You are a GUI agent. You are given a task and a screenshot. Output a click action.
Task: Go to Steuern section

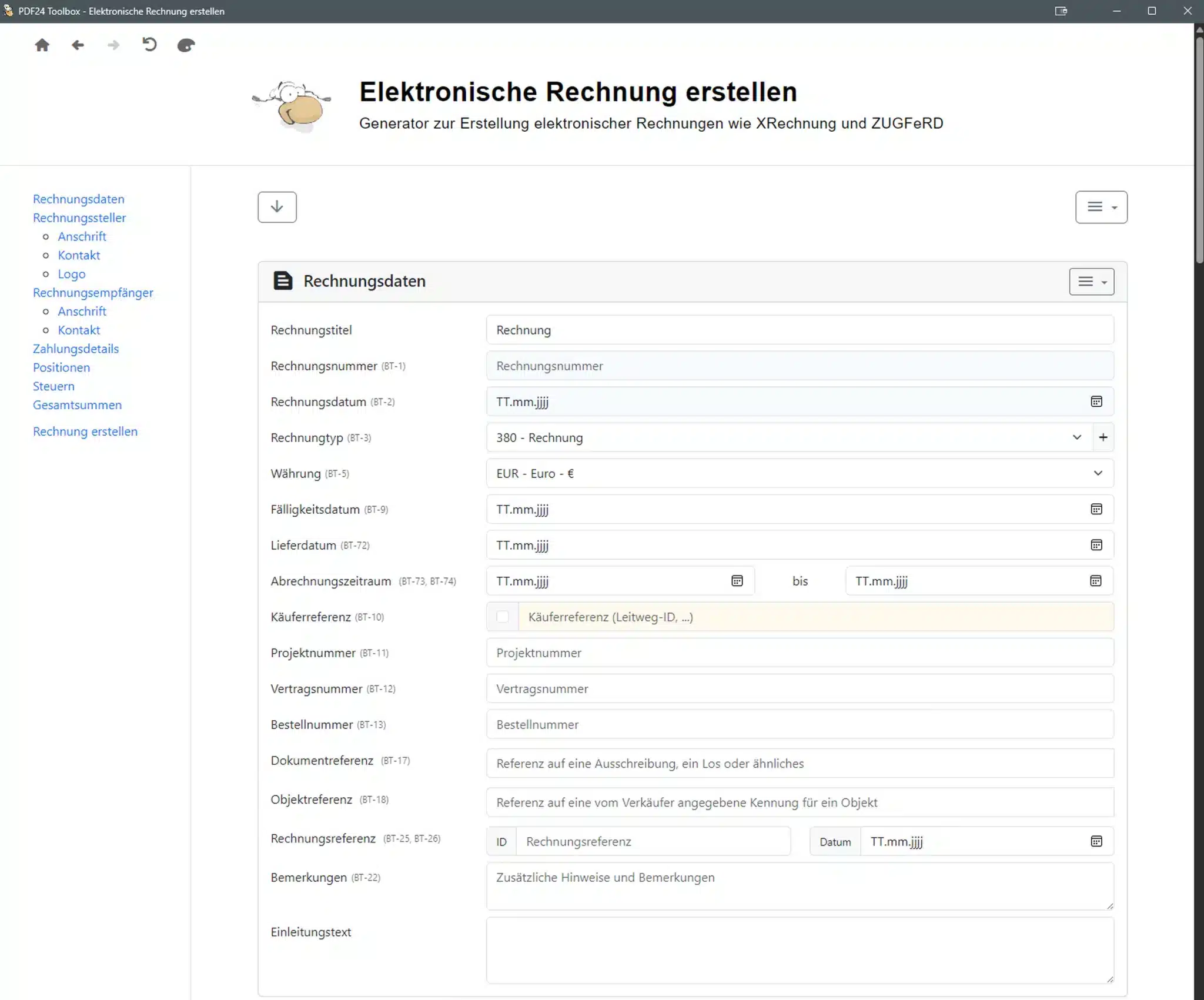click(53, 386)
